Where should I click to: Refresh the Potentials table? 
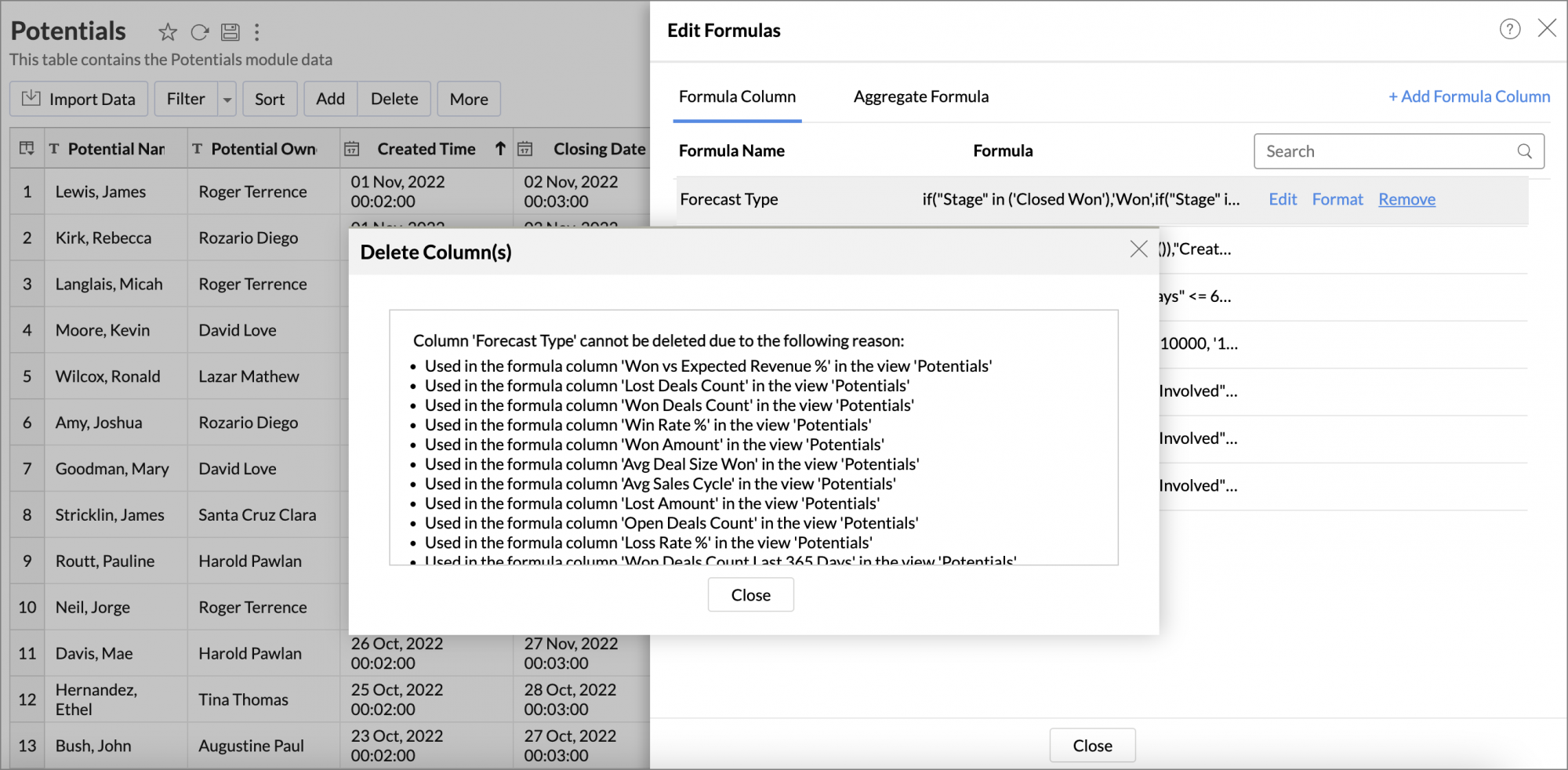[199, 32]
